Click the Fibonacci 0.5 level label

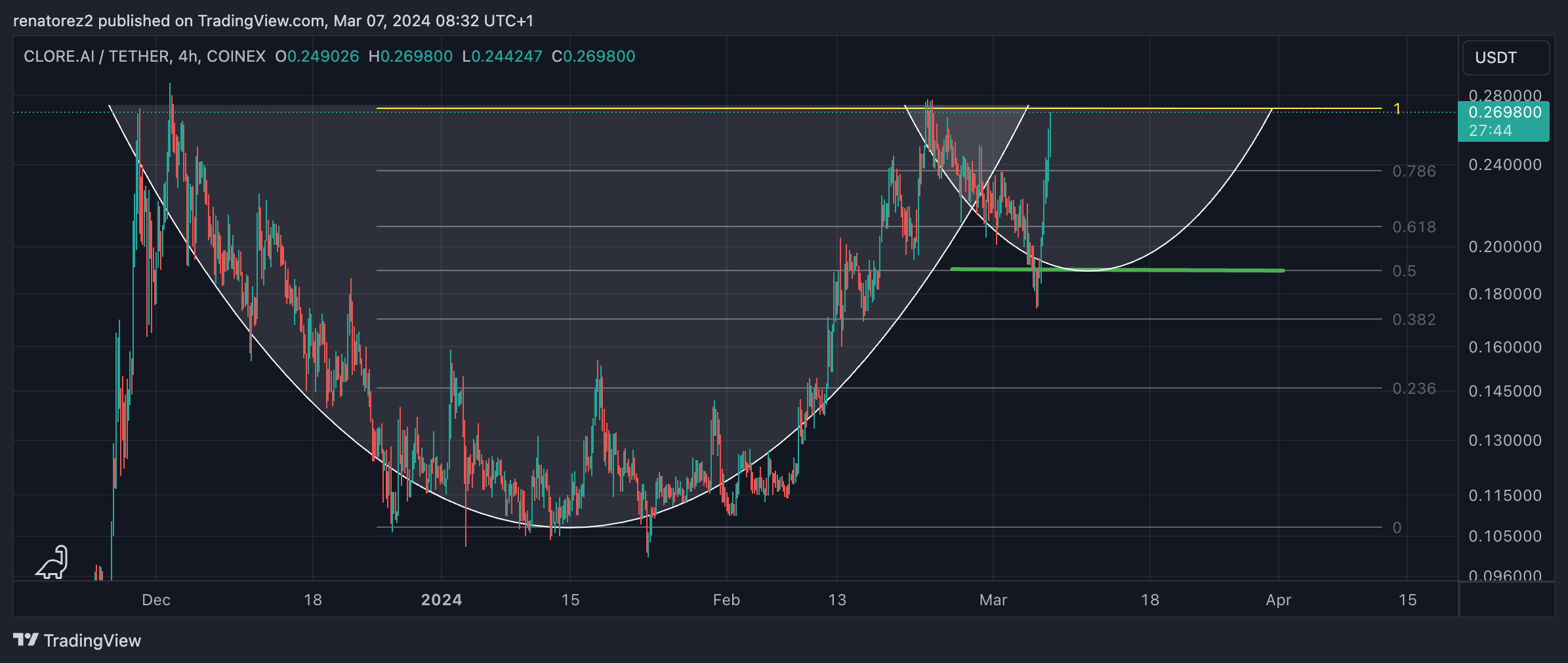tap(1404, 271)
